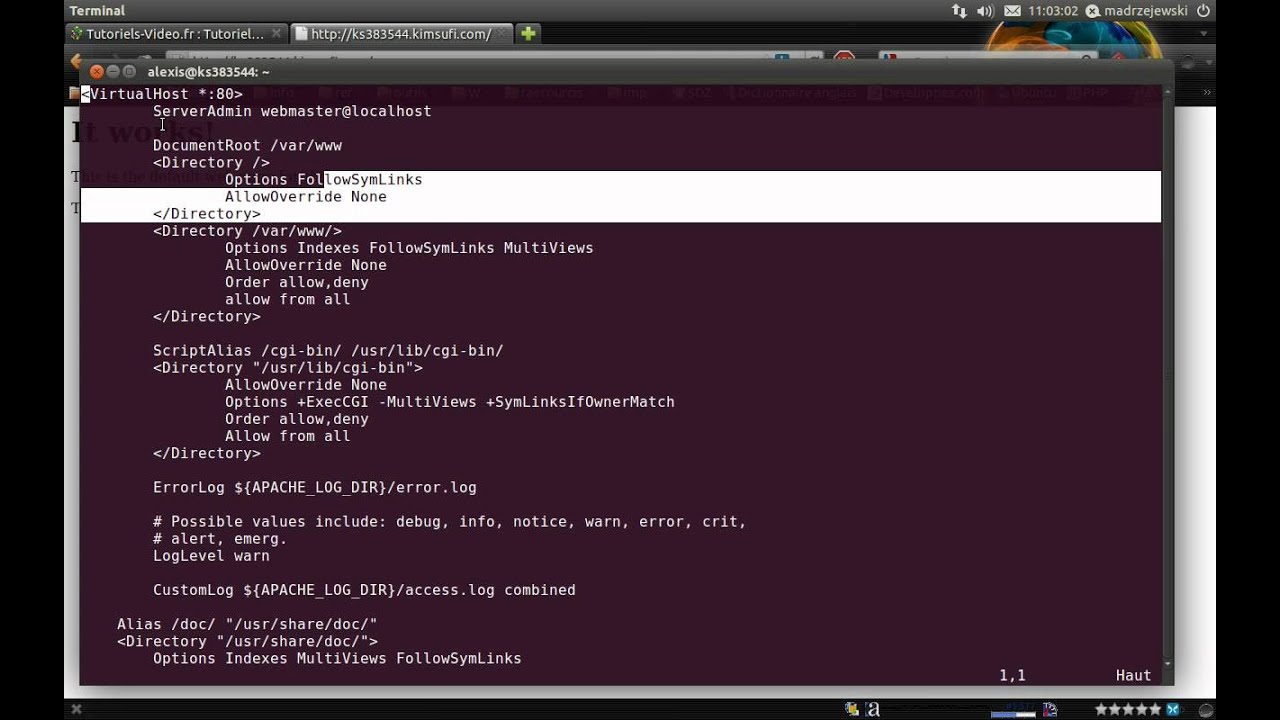This screenshot has width=1280, height=720.
Task: Click the terminal vertical scrollbar track
Action: point(1168,375)
